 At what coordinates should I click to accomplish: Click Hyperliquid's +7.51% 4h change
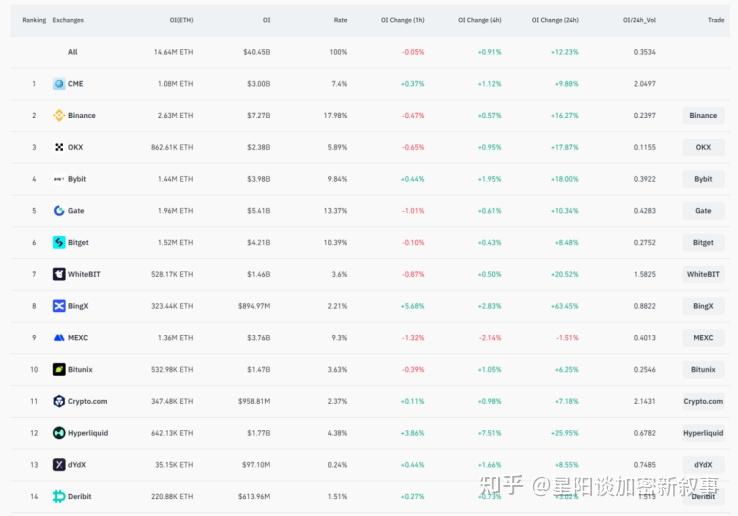point(489,433)
